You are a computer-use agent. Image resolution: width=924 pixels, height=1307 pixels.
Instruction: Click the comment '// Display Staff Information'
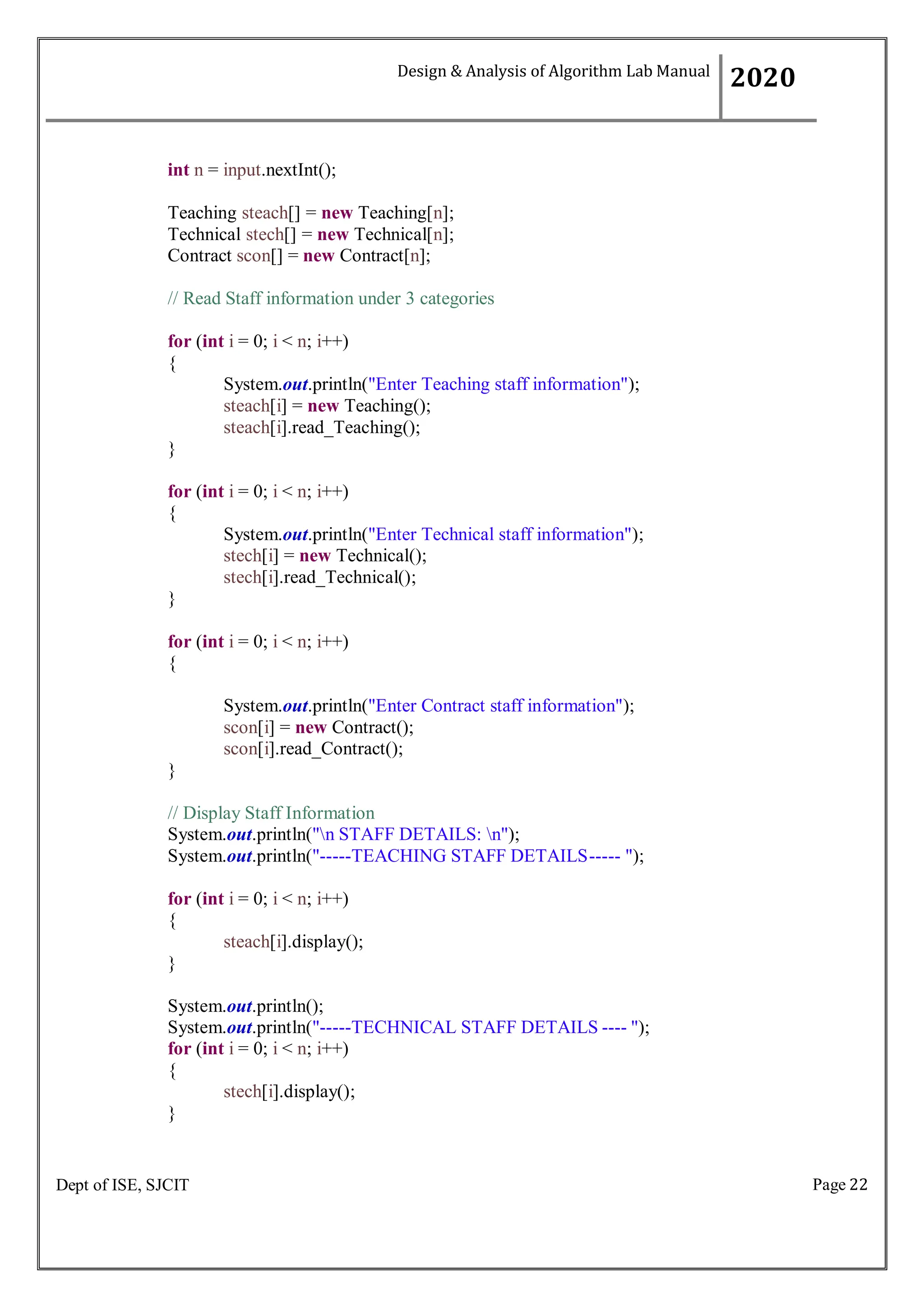pos(272,813)
